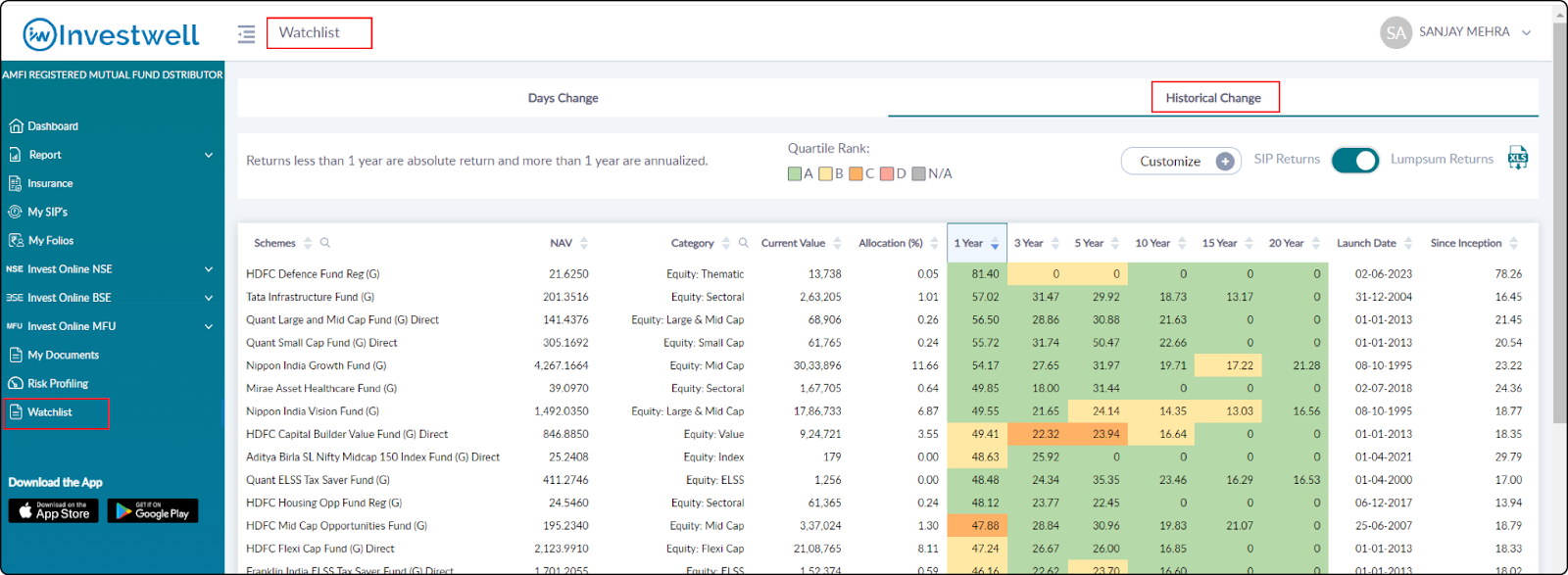Viewport: 1568px width, 575px height.
Task: Select HDFC Flexi Cap Fund (G) Direct
Action: tap(320, 549)
